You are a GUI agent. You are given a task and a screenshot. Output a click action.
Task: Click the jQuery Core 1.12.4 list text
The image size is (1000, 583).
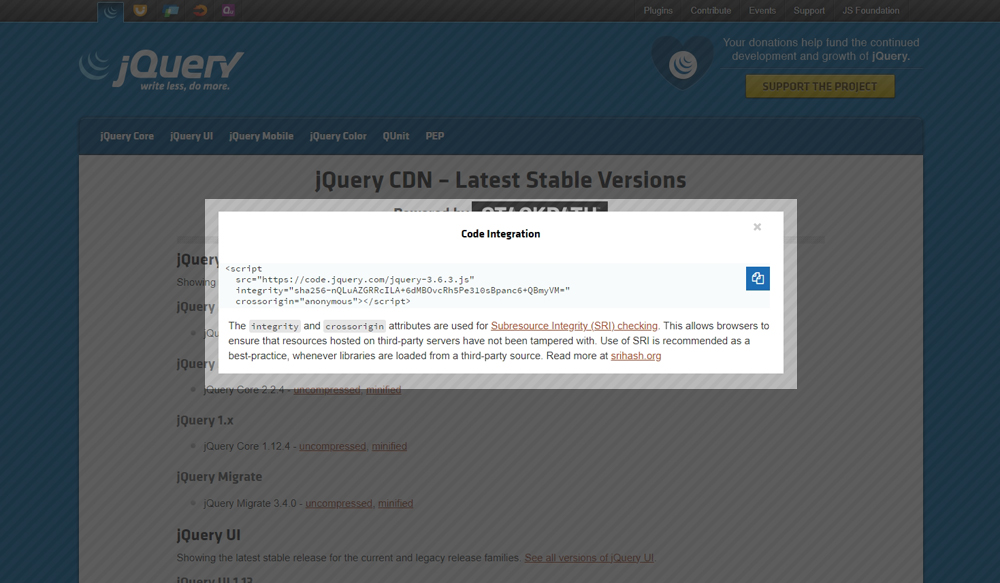tap(247, 446)
